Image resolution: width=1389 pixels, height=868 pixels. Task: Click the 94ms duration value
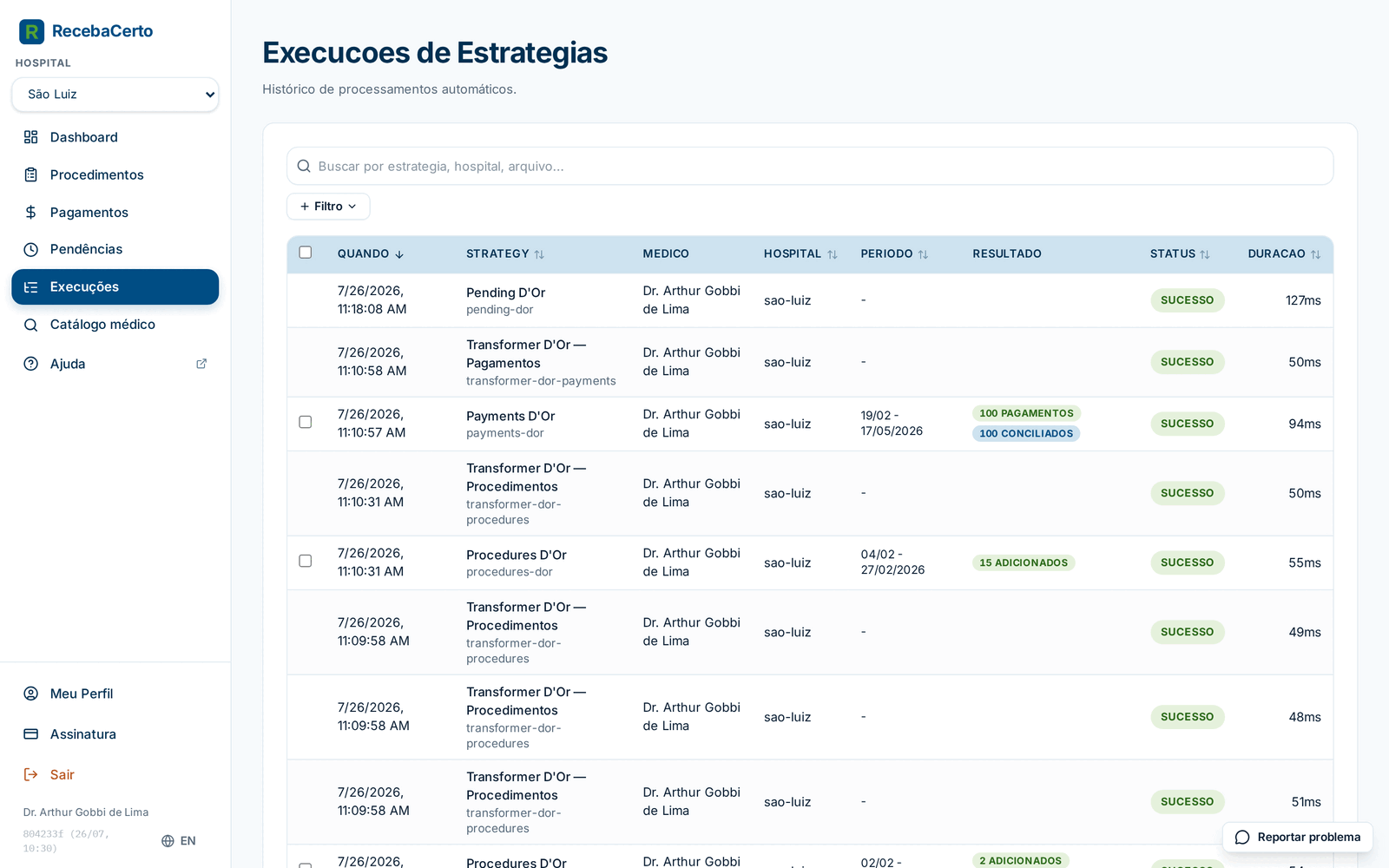coord(1305,424)
